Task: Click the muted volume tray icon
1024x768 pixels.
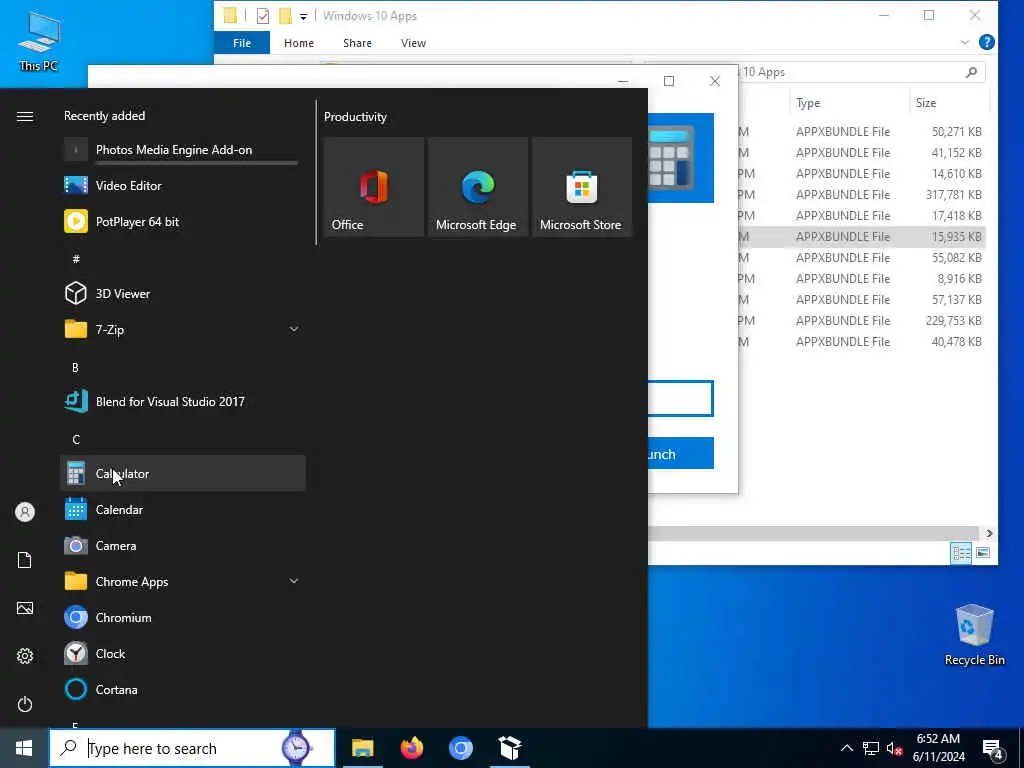Action: point(895,748)
